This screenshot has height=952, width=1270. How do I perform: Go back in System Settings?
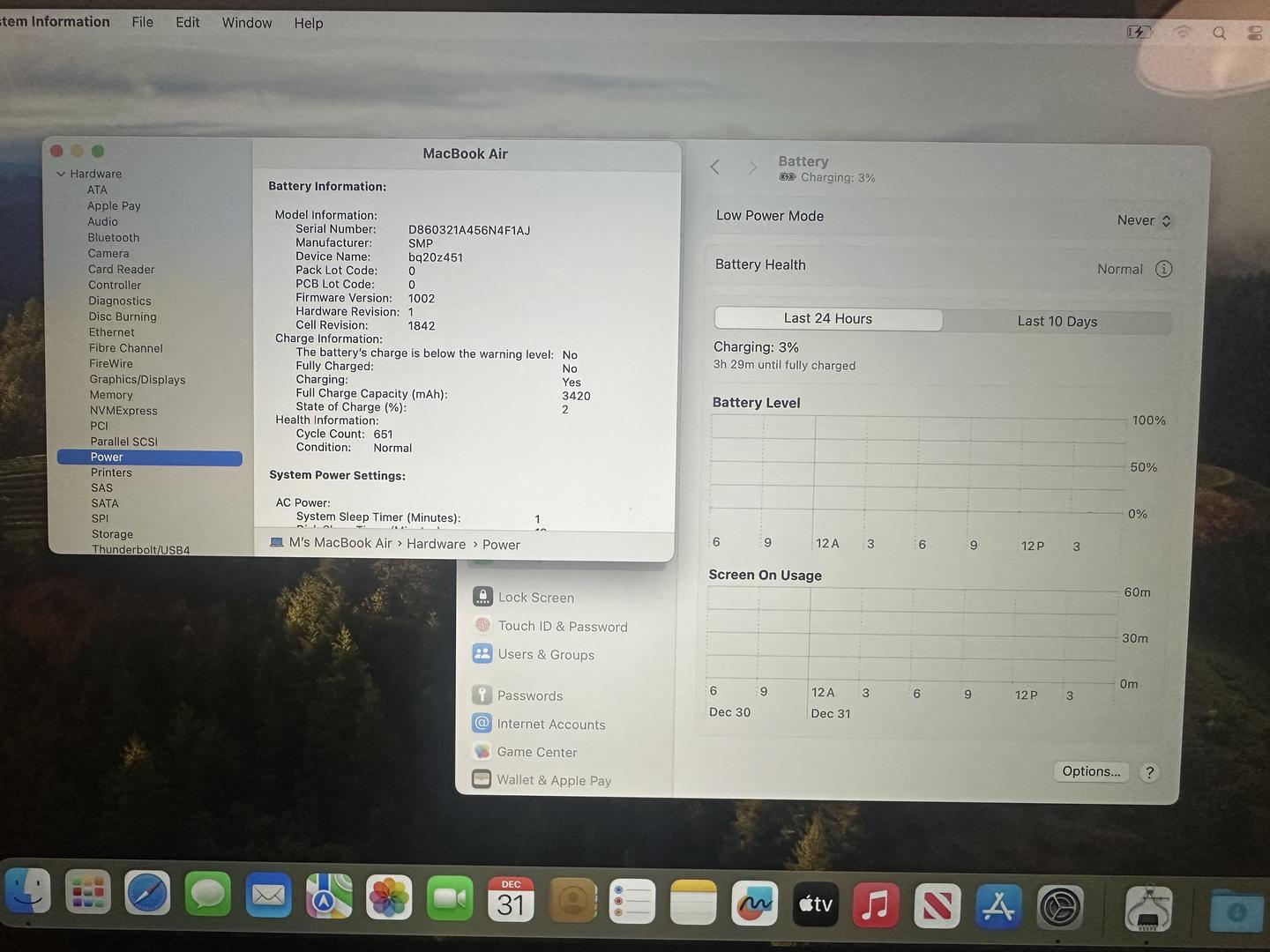point(715,167)
